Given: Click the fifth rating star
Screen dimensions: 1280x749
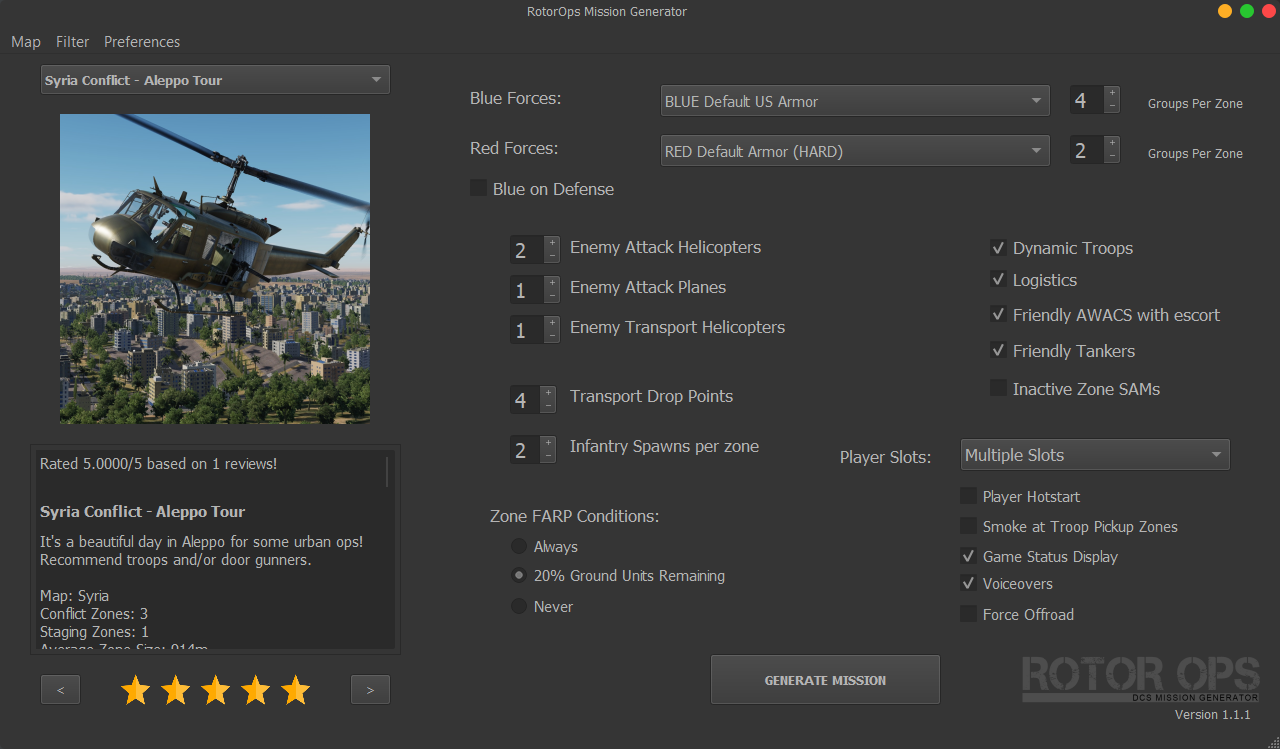Looking at the screenshot, I should coord(295,689).
